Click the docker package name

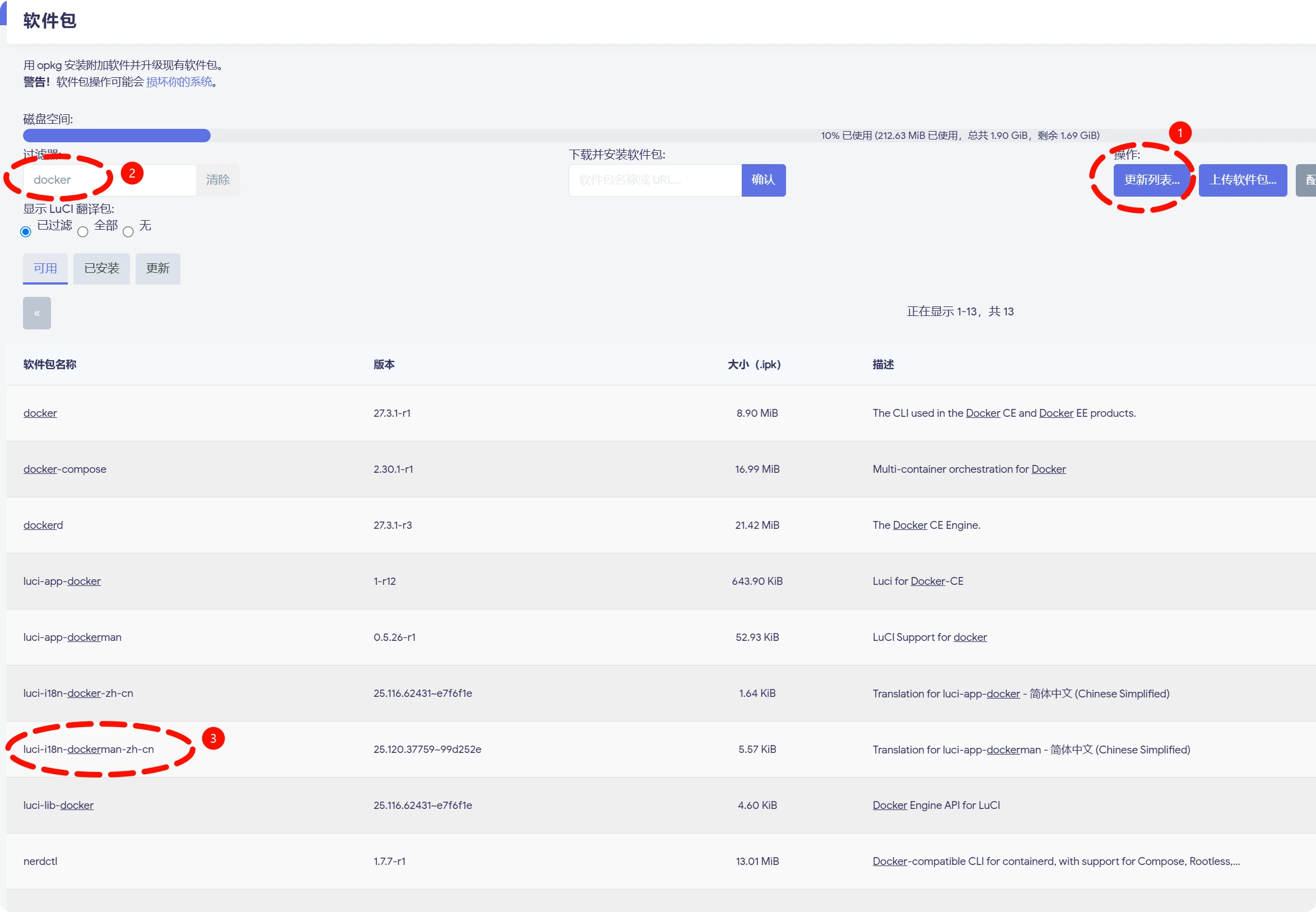pyautogui.click(x=40, y=413)
